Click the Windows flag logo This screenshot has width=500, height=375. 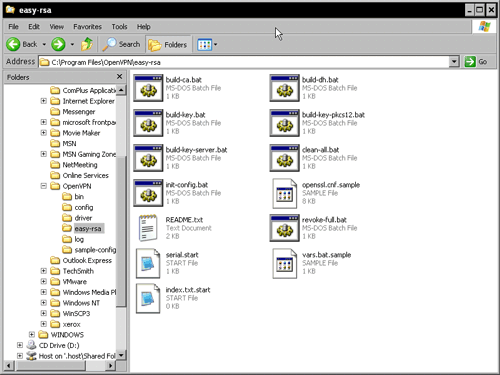point(484,27)
